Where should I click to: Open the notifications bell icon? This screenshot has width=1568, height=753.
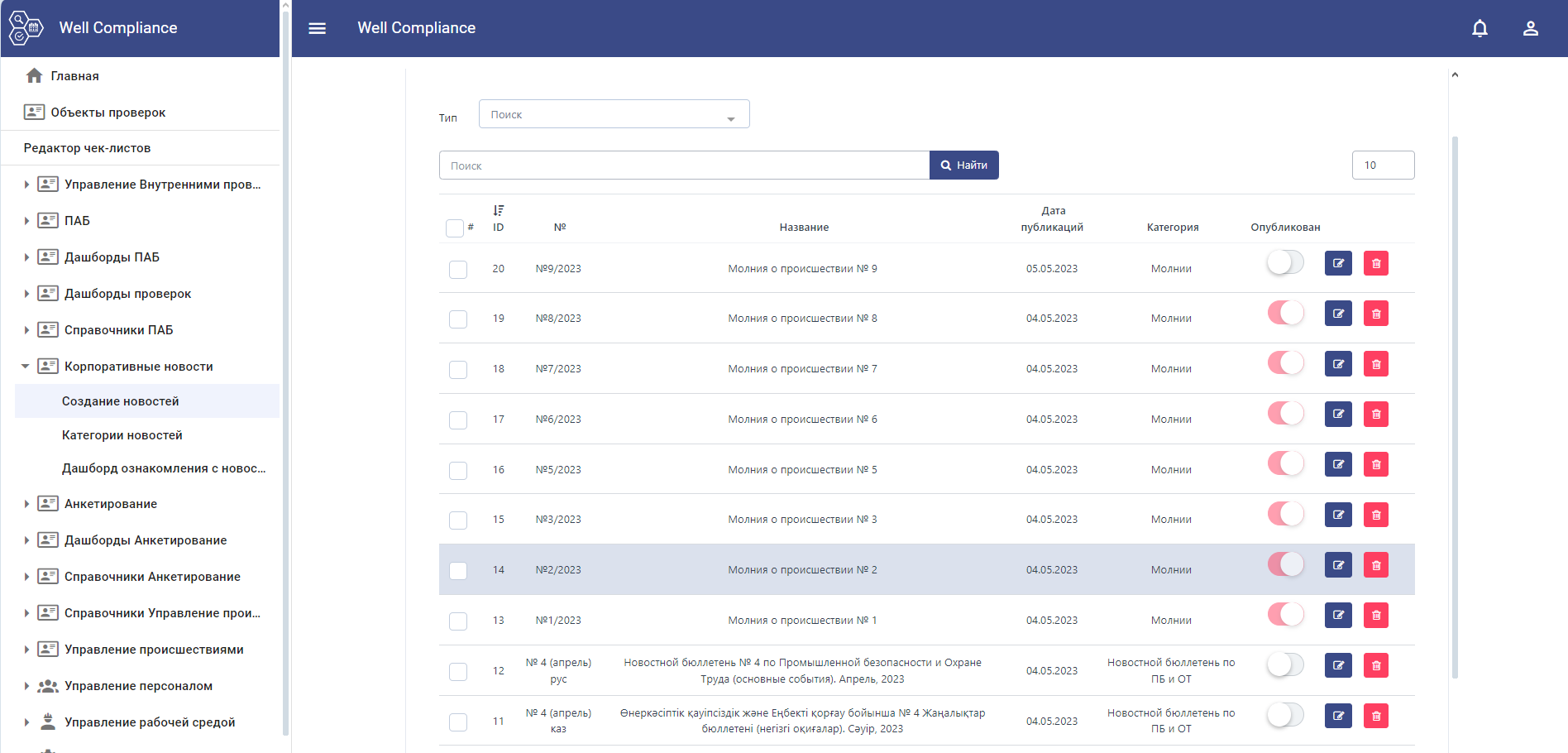(x=1480, y=28)
